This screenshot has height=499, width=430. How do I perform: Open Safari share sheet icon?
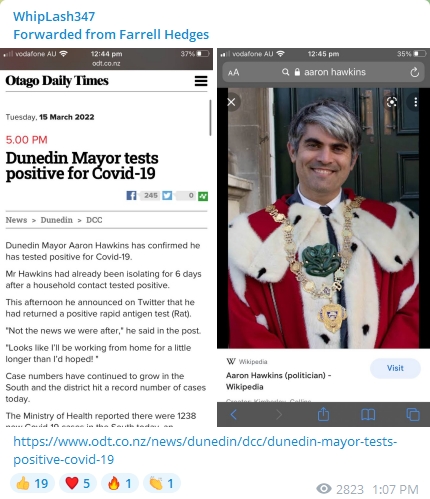click(323, 415)
